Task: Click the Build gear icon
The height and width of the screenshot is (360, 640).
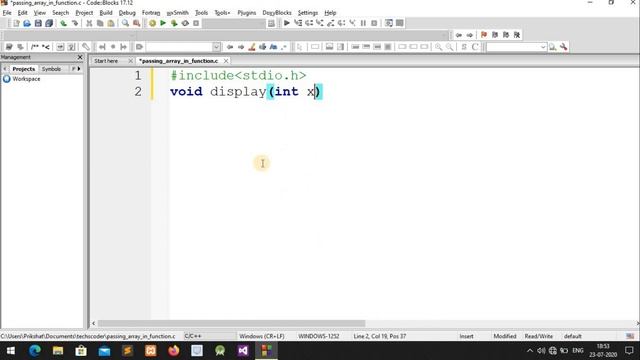Action: click(152, 23)
